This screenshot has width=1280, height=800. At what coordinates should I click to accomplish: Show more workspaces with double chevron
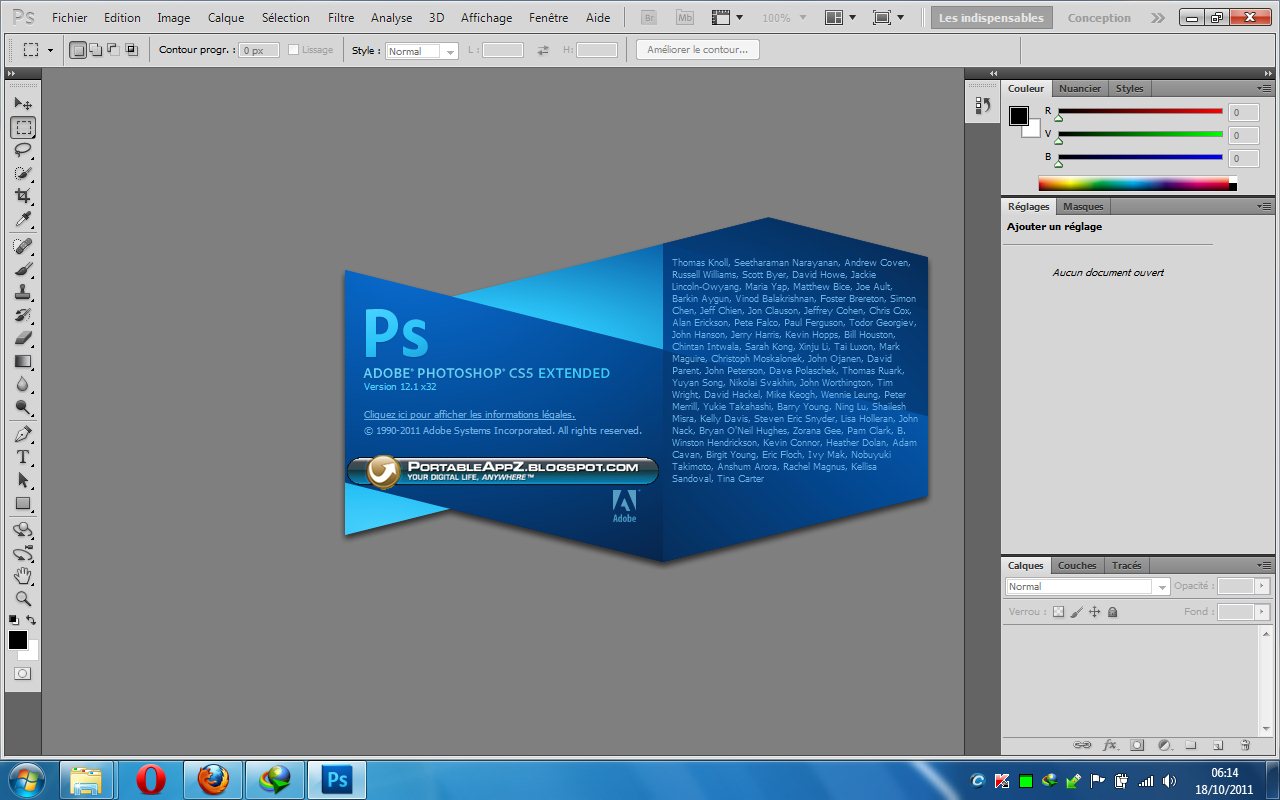(x=1158, y=18)
